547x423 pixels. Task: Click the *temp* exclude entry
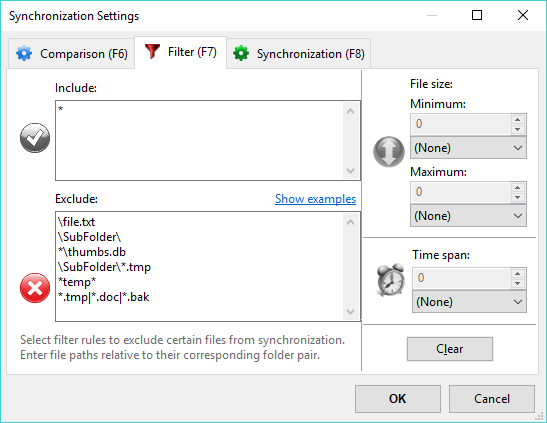[x=77, y=282]
